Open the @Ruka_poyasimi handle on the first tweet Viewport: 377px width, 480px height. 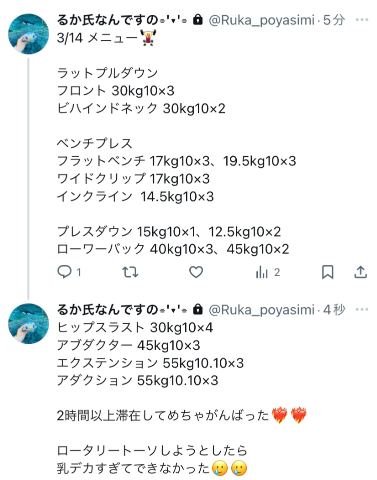tap(262, 20)
